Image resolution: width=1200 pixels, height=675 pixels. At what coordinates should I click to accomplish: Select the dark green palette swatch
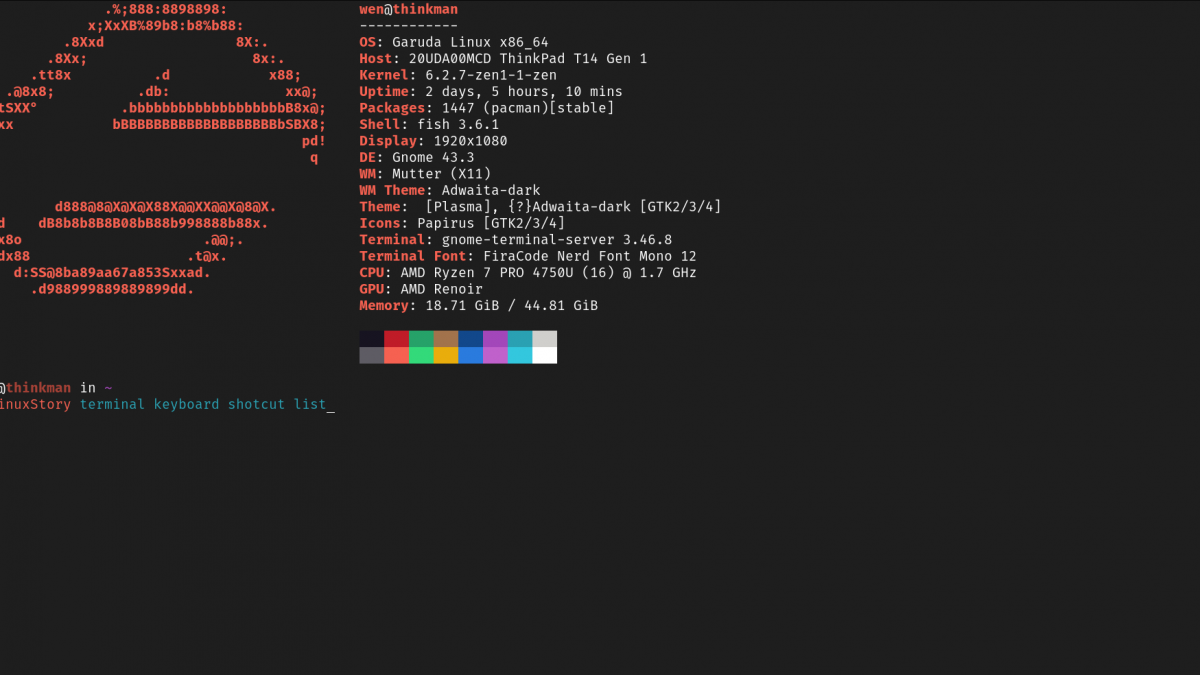(421, 339)
